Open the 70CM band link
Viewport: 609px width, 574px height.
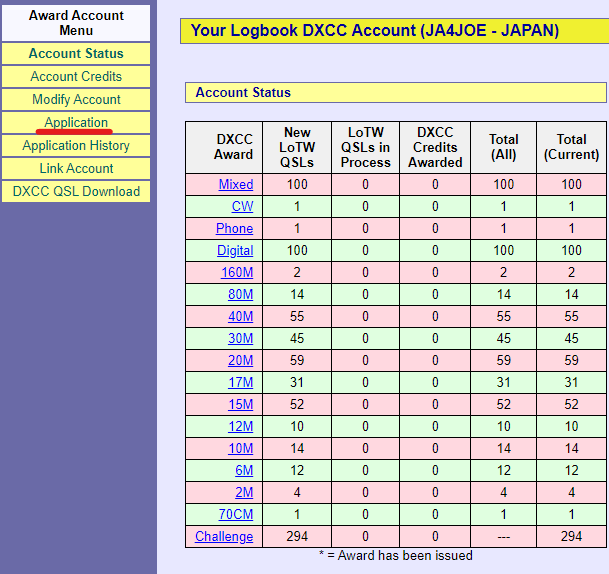[x=236, y=515]
